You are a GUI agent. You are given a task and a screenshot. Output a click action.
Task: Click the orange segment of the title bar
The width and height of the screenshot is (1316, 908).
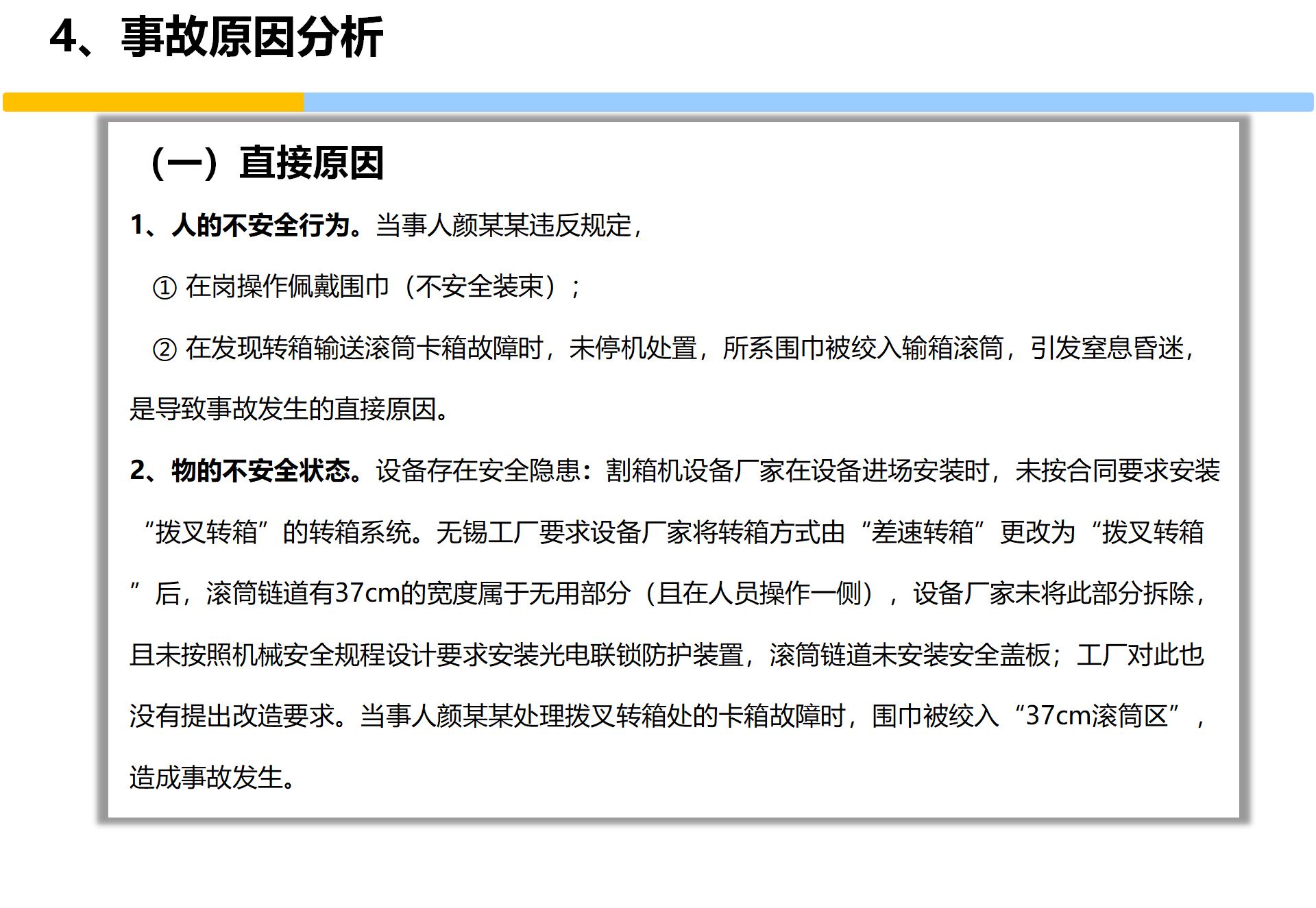[x=154, y=102]
